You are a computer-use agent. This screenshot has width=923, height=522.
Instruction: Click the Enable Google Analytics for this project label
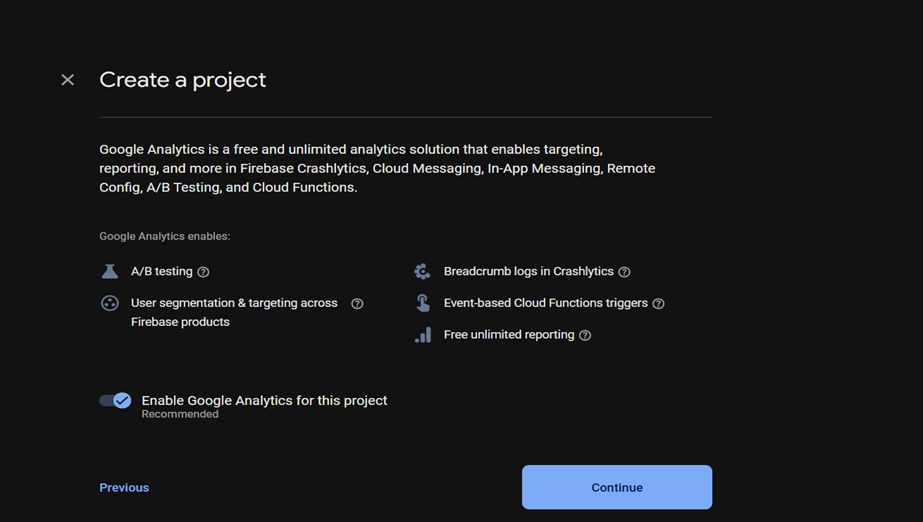coord(264,400)
